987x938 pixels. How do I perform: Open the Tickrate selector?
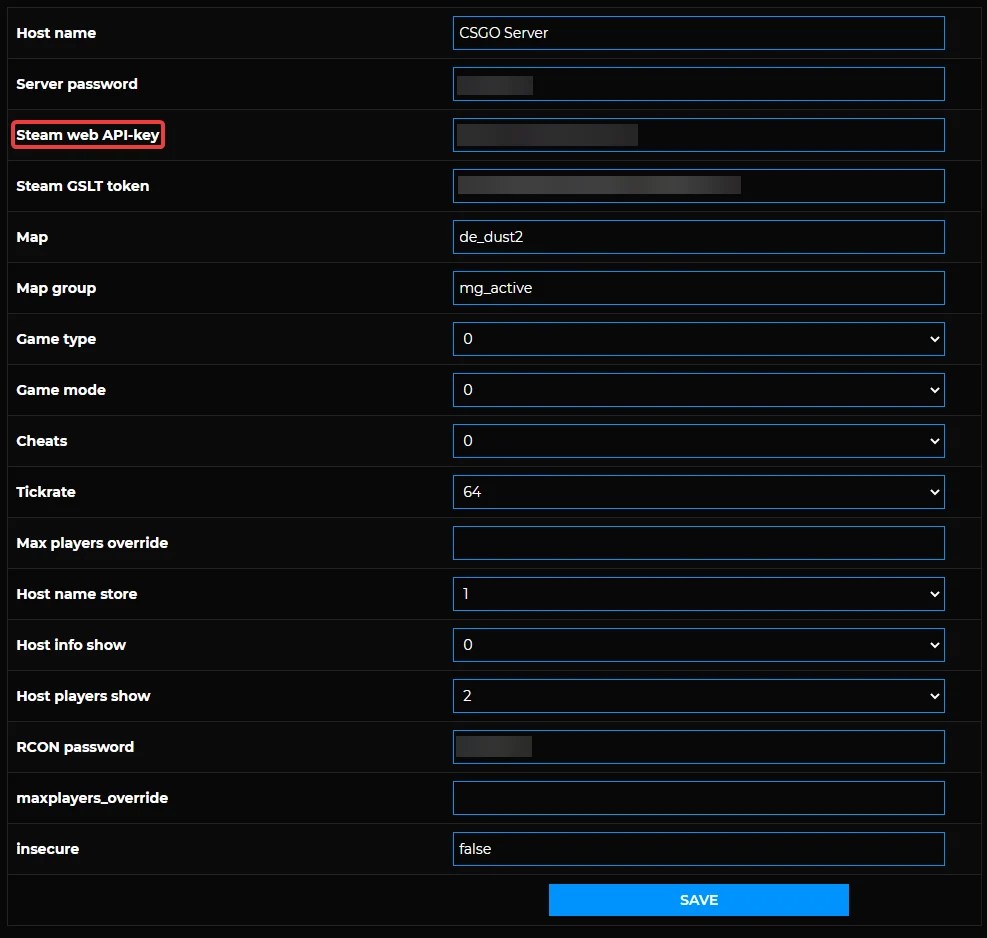698,492
